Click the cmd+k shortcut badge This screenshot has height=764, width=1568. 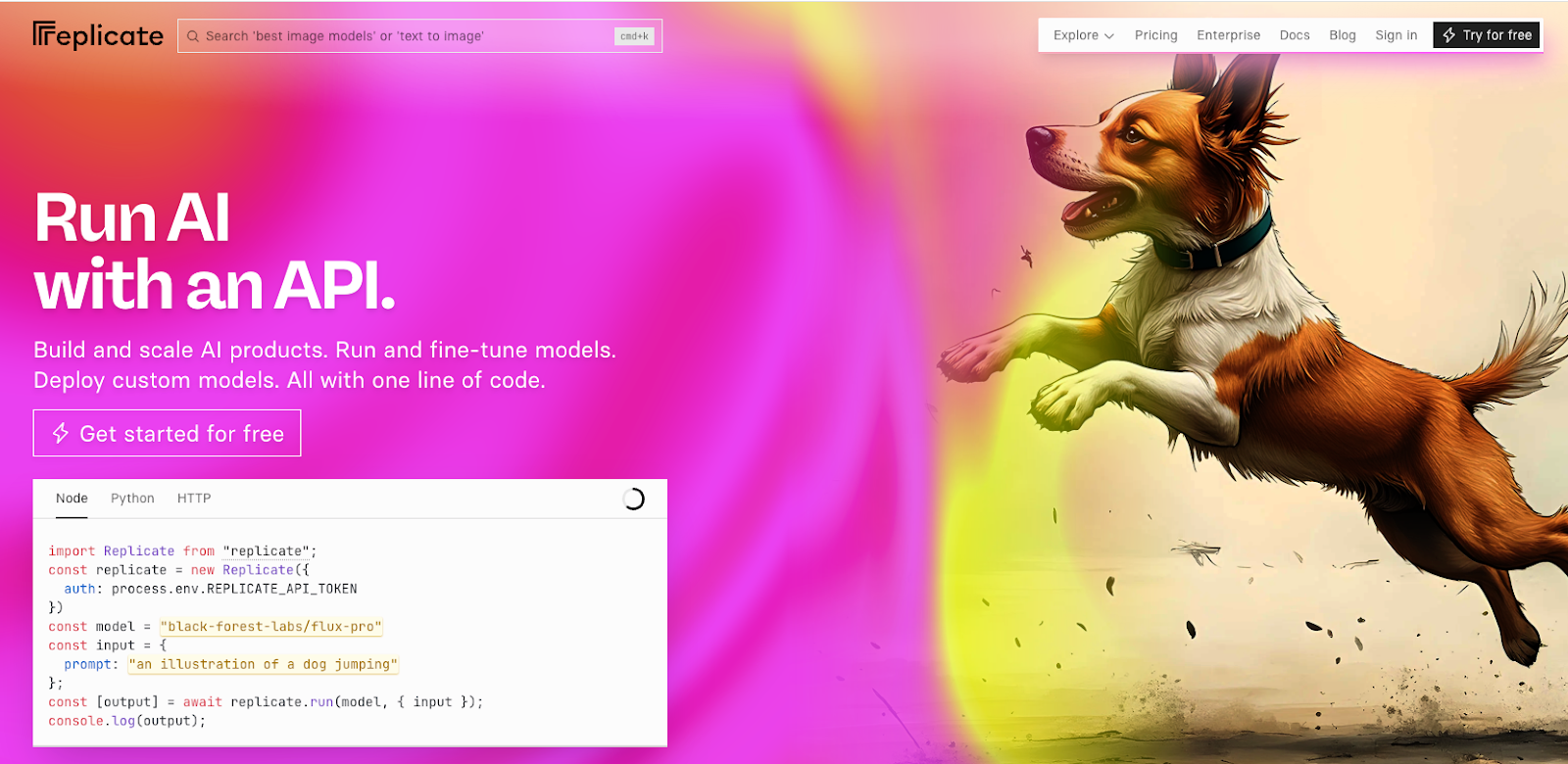[x=634, y=36]
